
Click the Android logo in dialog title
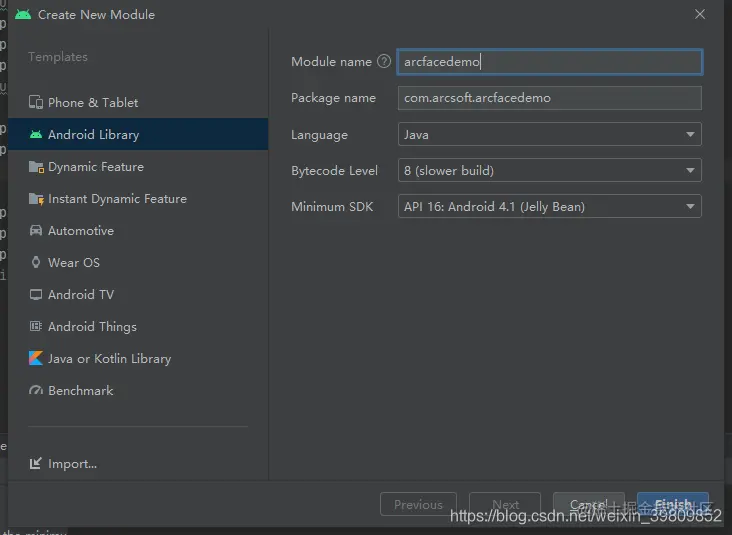[x=23, y=14]
